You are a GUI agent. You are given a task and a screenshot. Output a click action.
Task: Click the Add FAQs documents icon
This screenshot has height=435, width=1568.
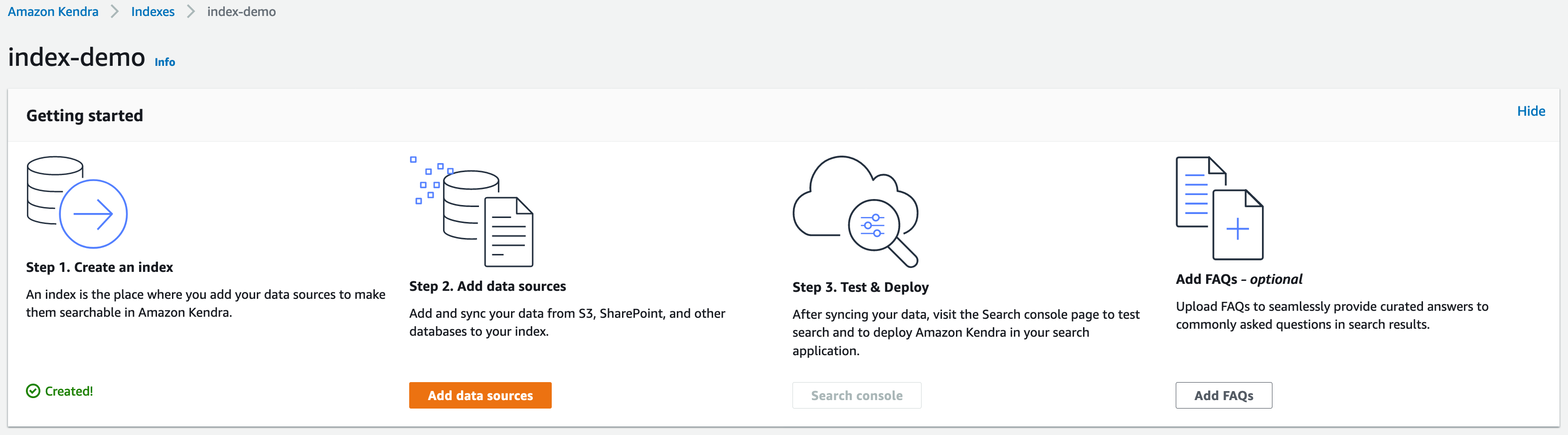coord(1219,209)
